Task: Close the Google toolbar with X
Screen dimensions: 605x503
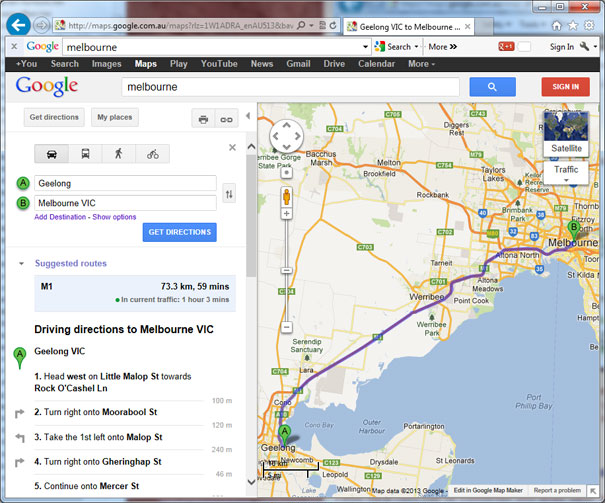Action: point(14,47)
